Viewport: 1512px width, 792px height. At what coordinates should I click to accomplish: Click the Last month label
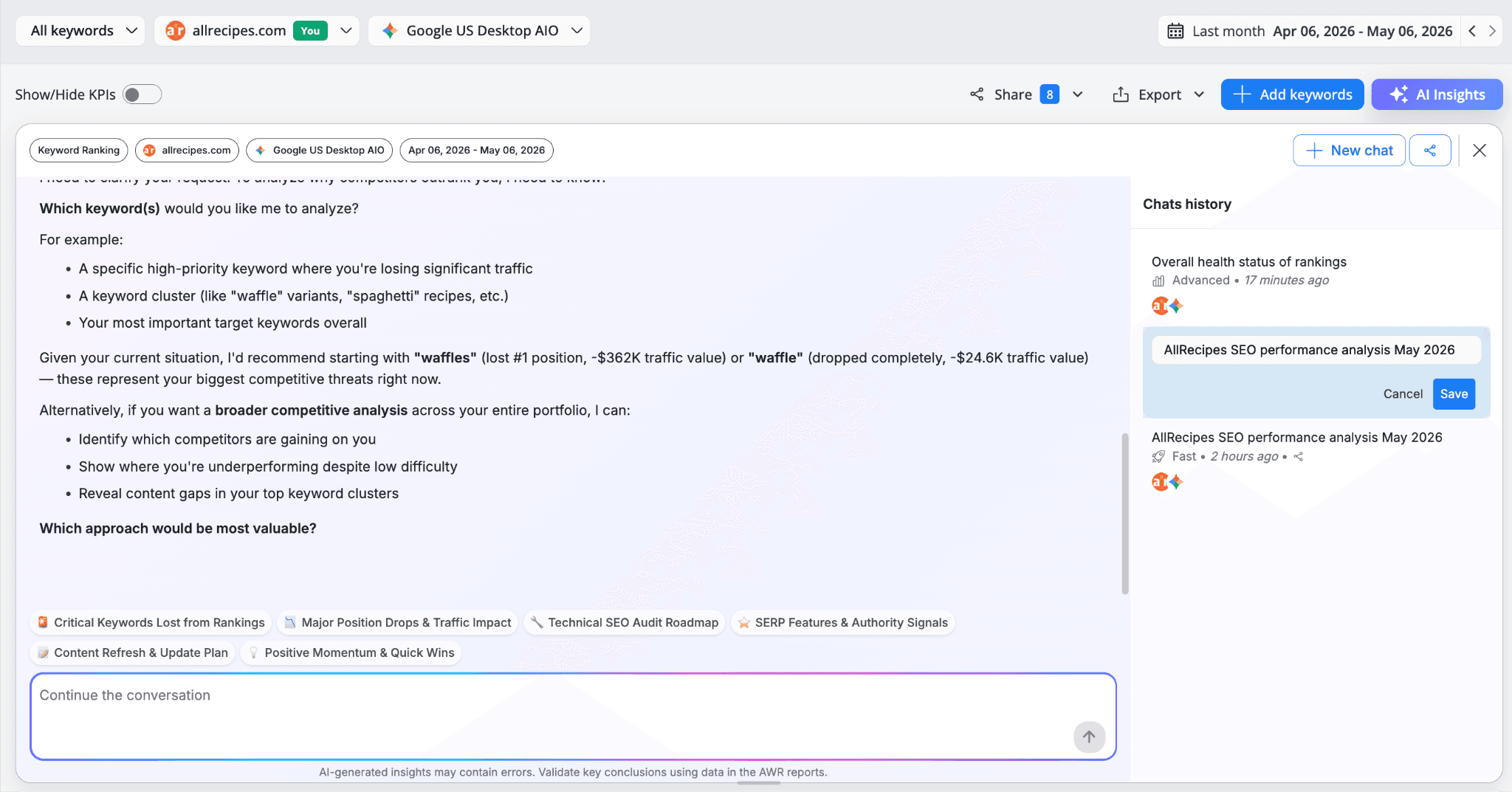[1228, 31]
